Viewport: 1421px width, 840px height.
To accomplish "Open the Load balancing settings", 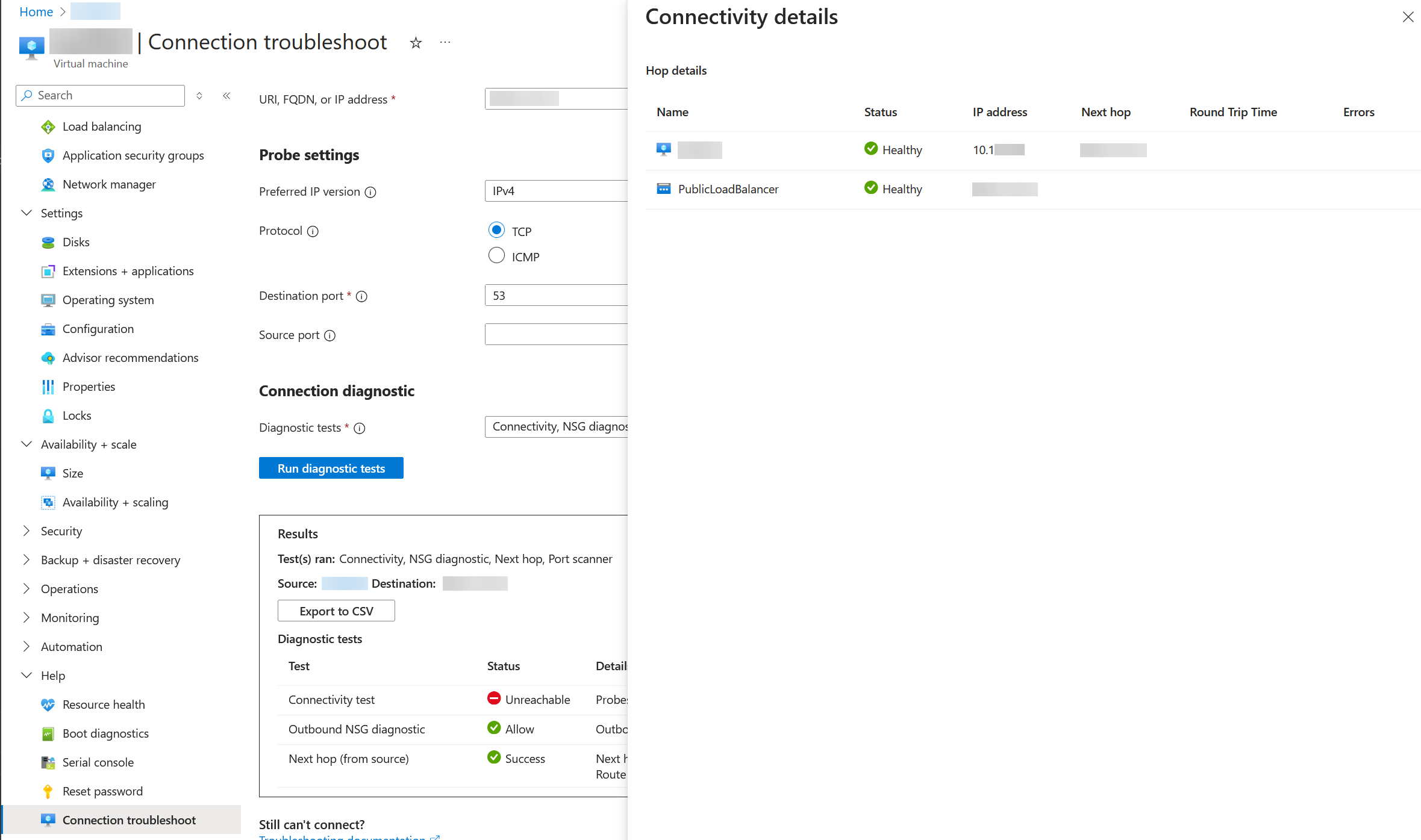I will click(x=102, y=126).
